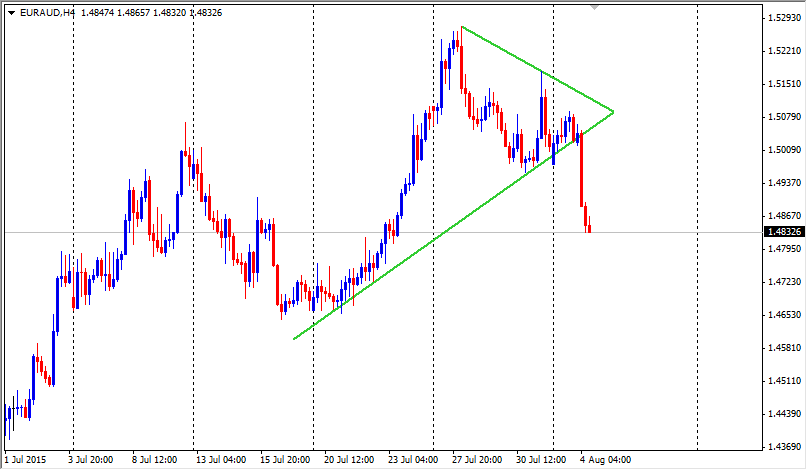Click the 4 Aug 04:00 time label
This screenshot has width=807, height=470.
click(x=605, y=460)
